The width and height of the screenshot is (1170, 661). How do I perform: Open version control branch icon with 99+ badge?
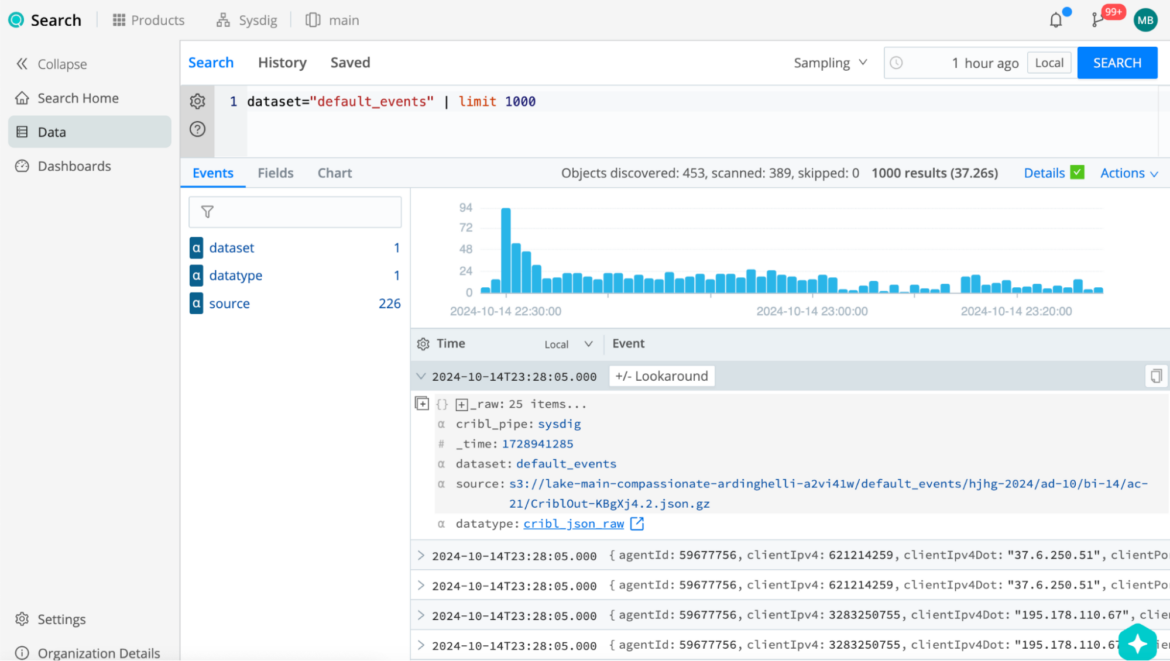click(1098, 20)
